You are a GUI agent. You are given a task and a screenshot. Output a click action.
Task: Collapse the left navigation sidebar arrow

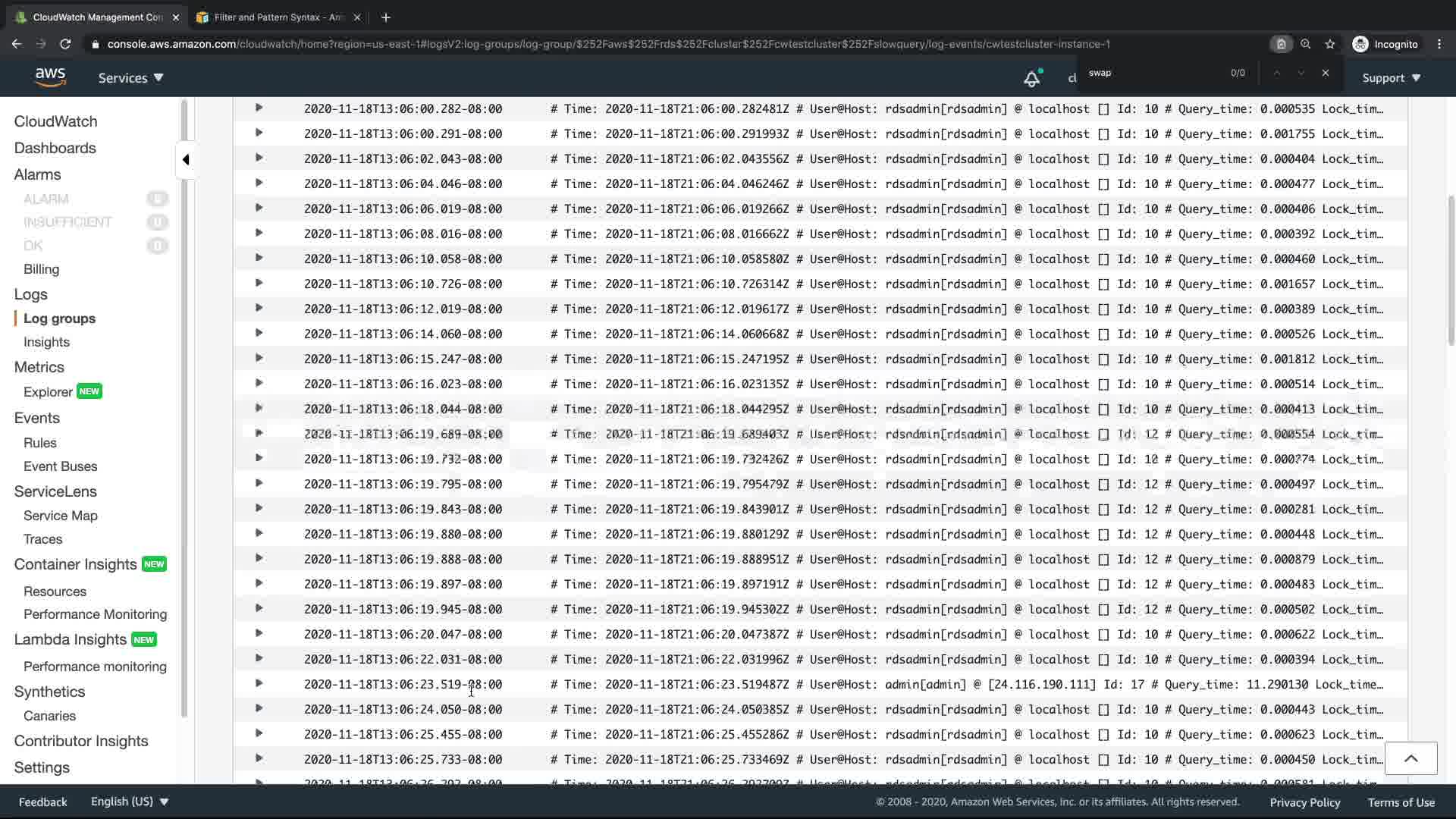pos(186,159)
